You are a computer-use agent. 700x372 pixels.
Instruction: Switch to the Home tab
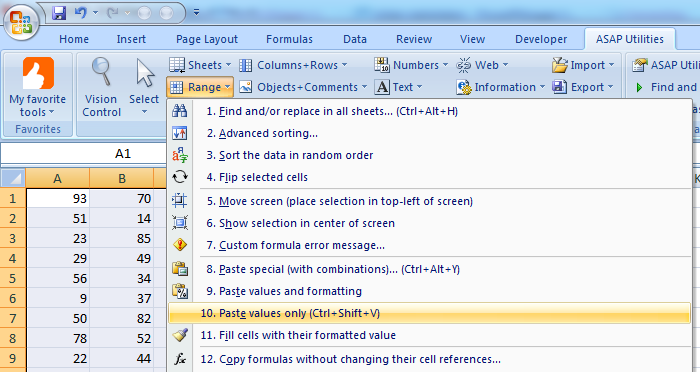[74, 39]
